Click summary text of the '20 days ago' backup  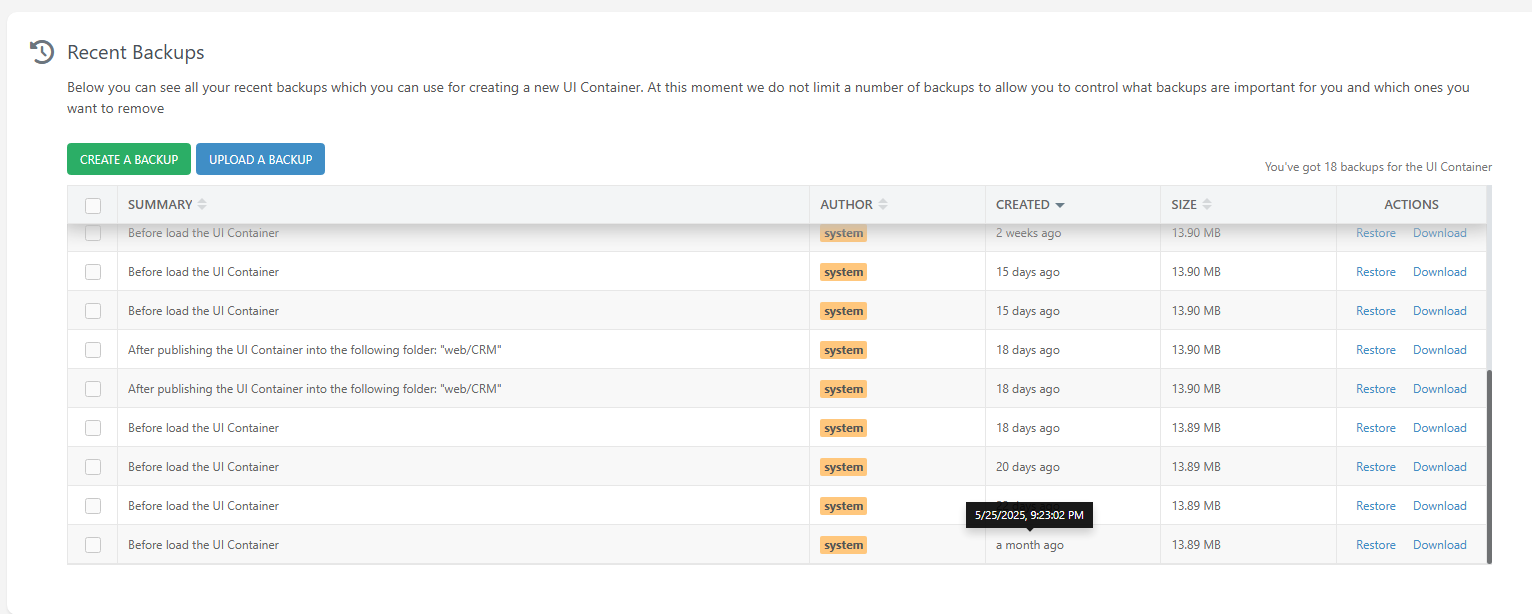point(203,467)
